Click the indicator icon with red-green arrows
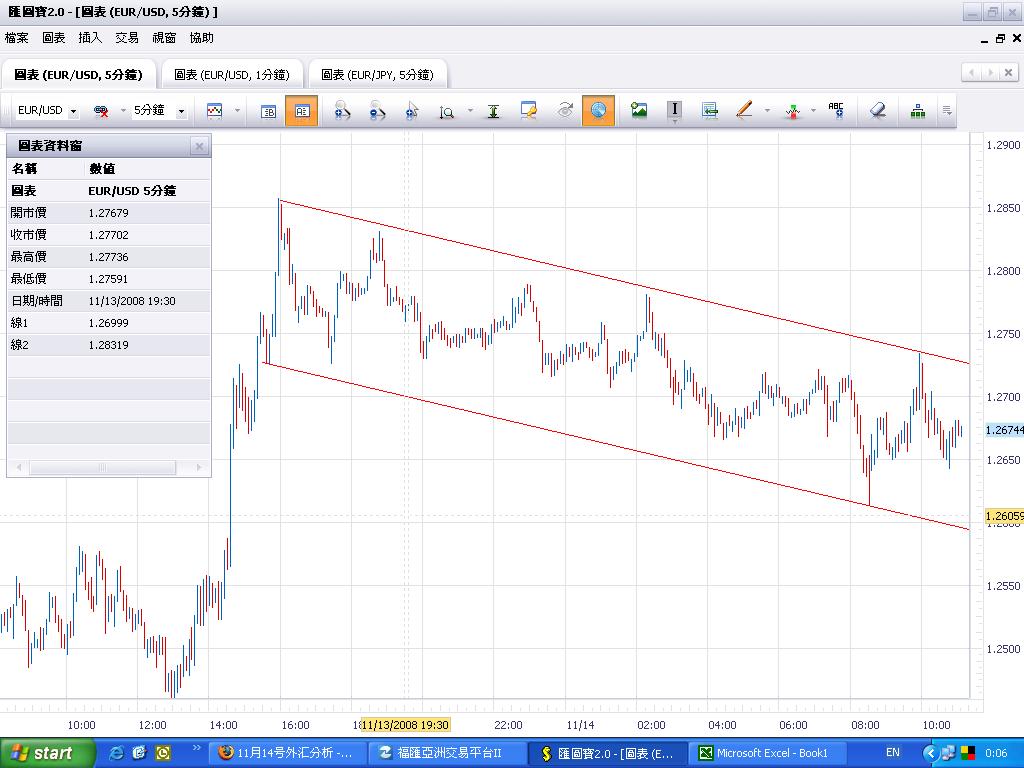The width and height of the screenshot is (1024, 768). (x=793, y=112)
